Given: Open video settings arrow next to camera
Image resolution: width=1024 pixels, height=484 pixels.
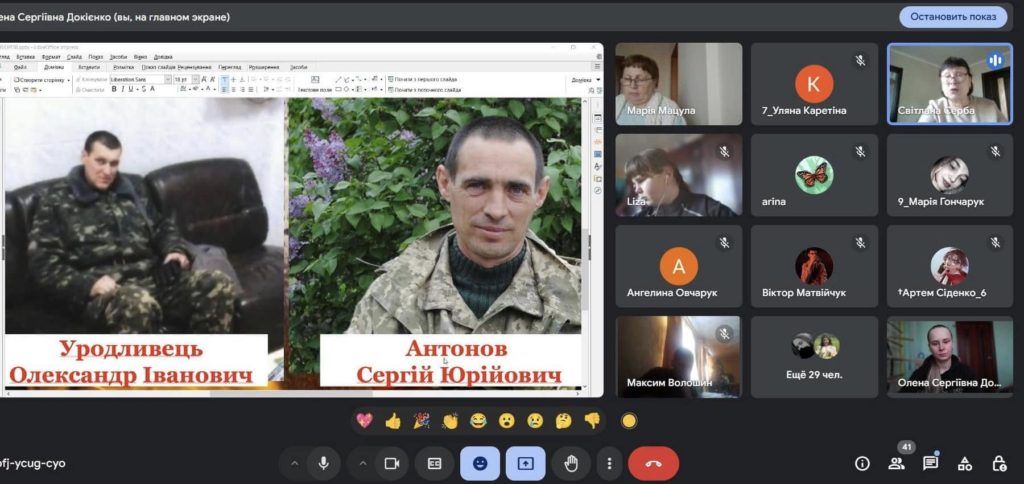Looking at the screenshot, I should [362, 463].
